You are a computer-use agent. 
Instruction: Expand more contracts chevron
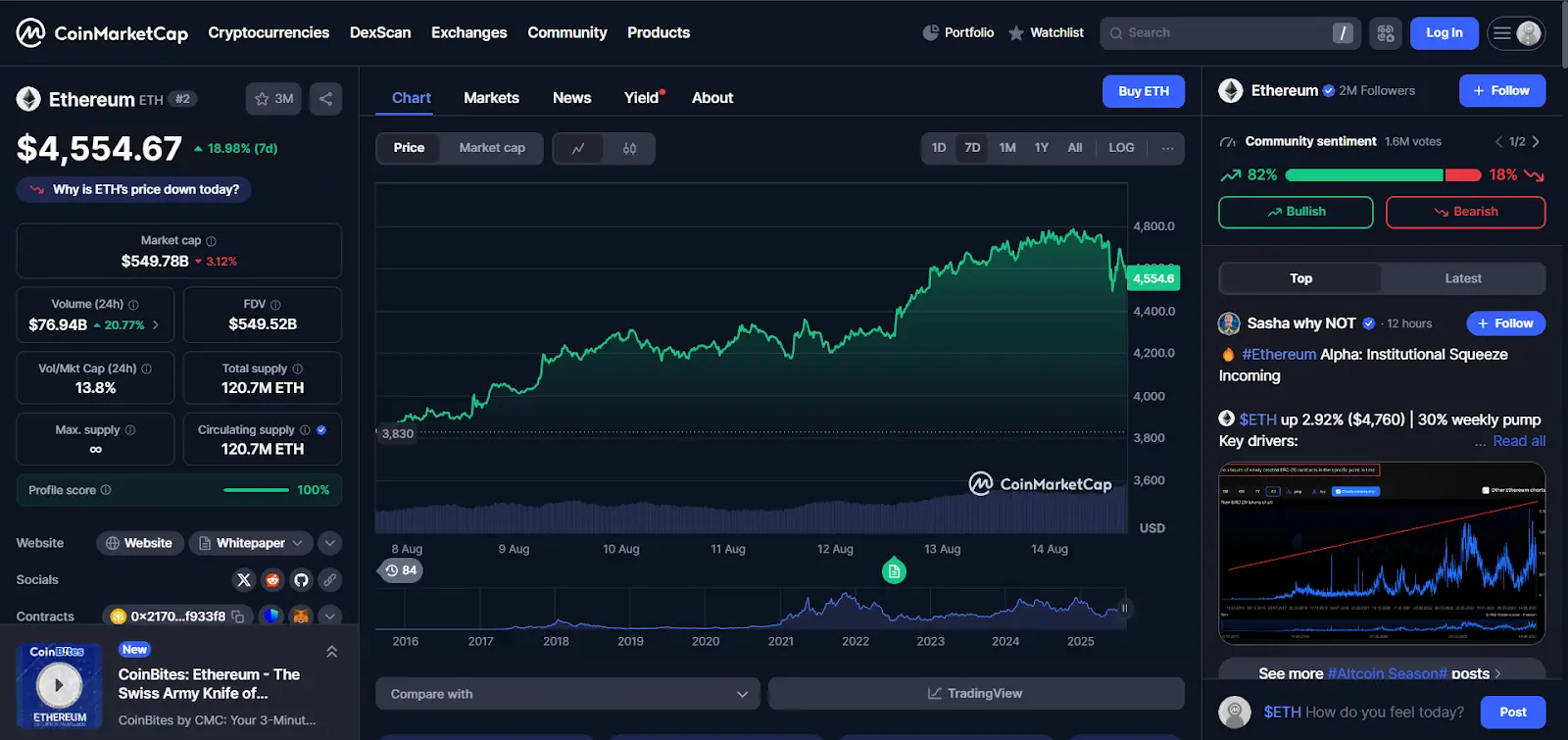click(x=330, y=617)
